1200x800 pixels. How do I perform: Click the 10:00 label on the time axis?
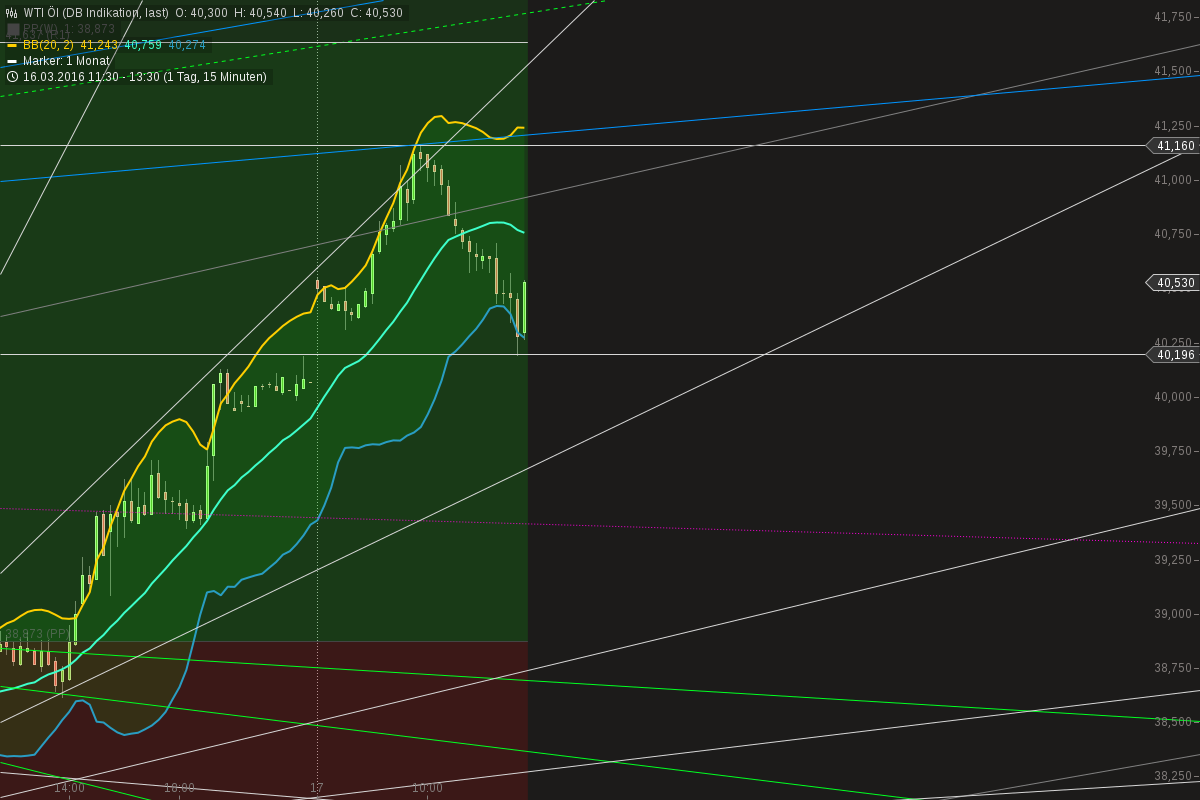pos(426,787)
